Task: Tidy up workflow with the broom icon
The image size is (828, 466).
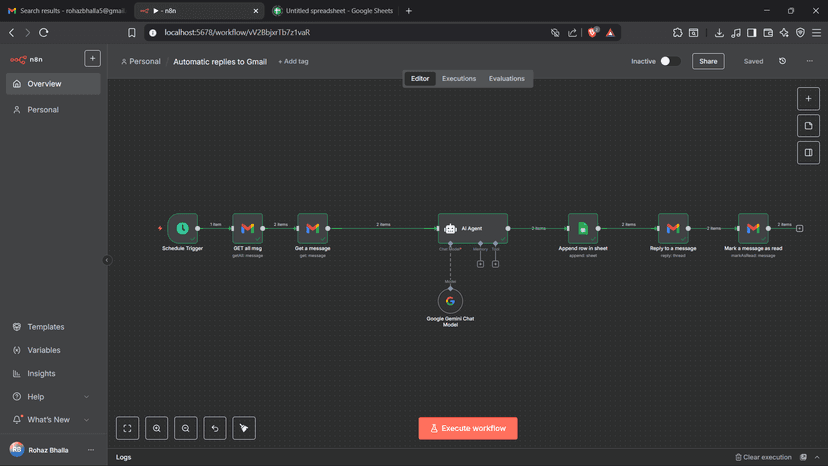Action: tap(244, 428)
